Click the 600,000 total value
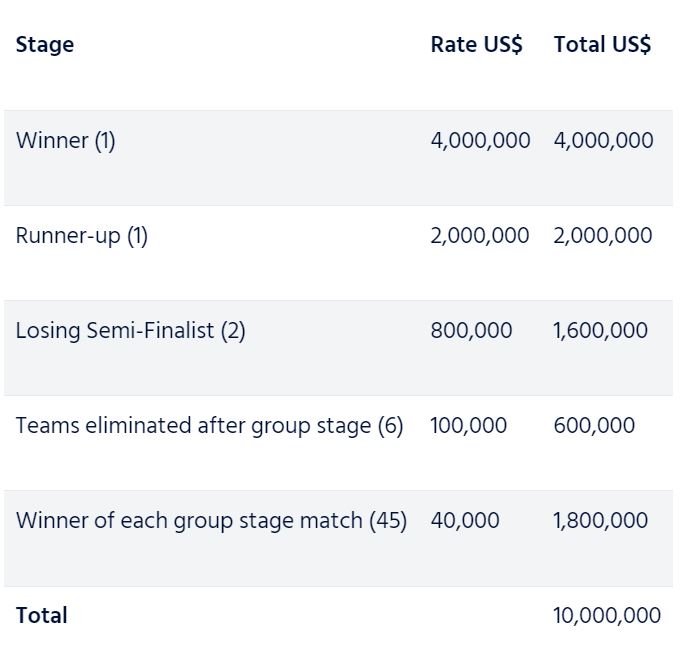 (x=594, y=426)
